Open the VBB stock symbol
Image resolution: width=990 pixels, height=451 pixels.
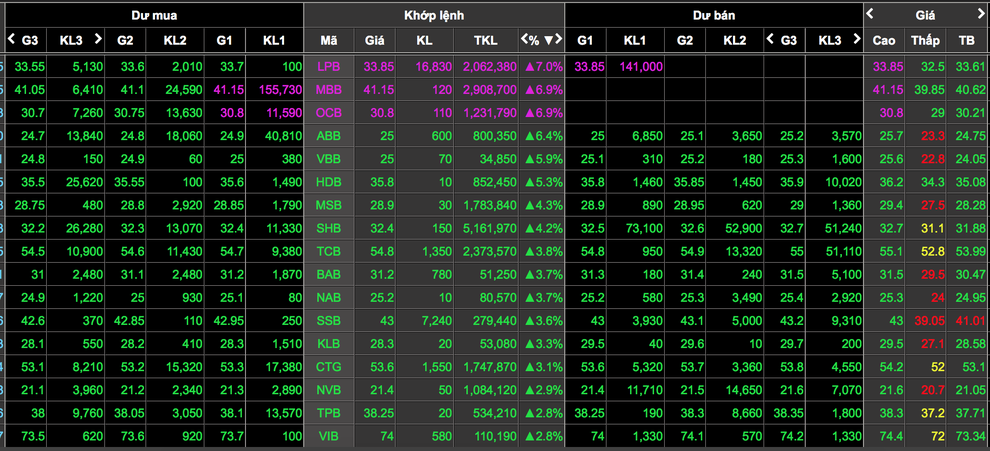328,159
